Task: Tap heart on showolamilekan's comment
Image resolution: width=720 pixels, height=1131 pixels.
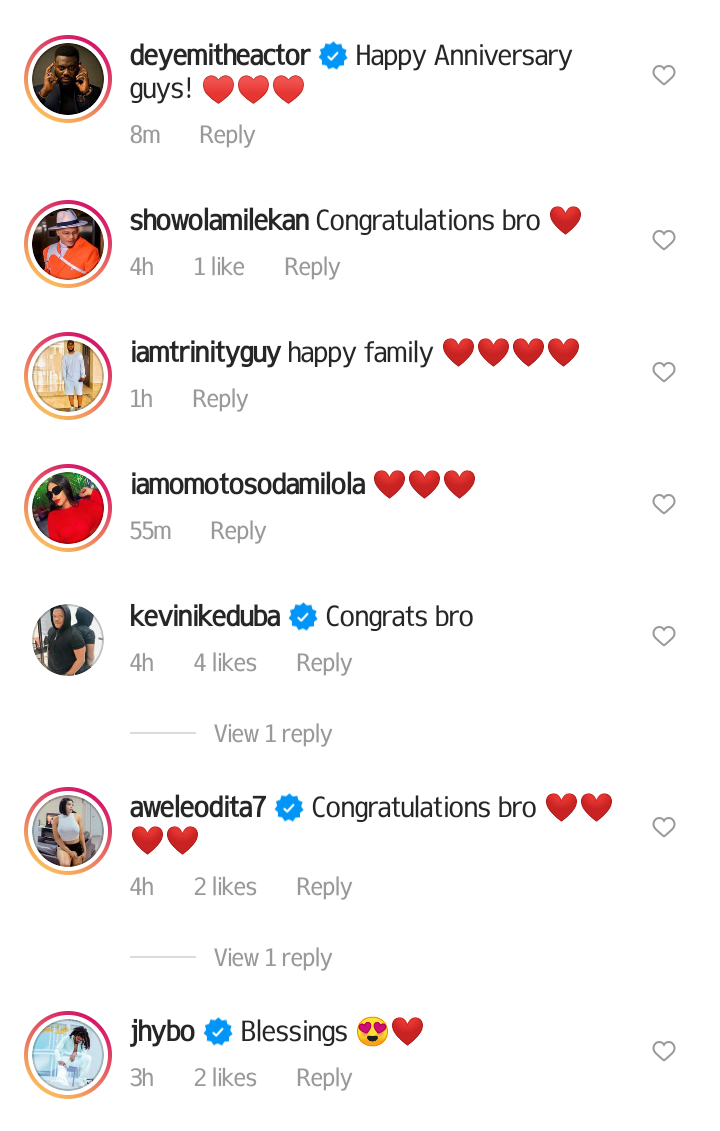Action: (663, 240)
